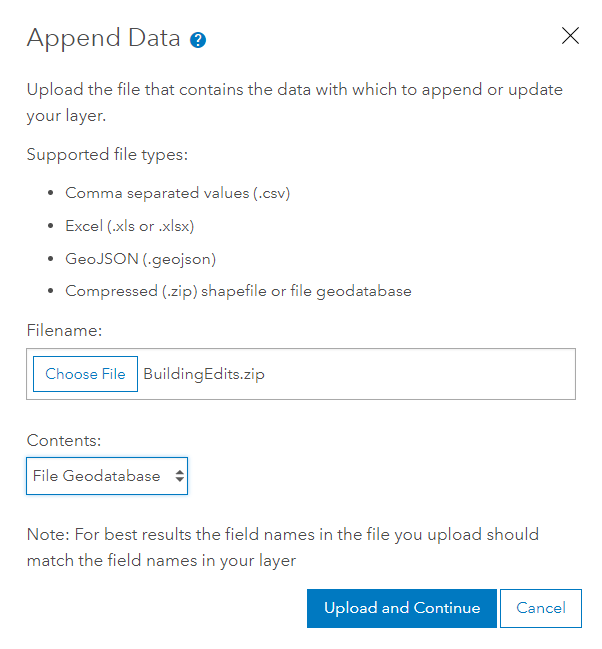Cancel the append data upload
Image resolution: width=602 pixels, height=649 pixels.
point(540,608)
